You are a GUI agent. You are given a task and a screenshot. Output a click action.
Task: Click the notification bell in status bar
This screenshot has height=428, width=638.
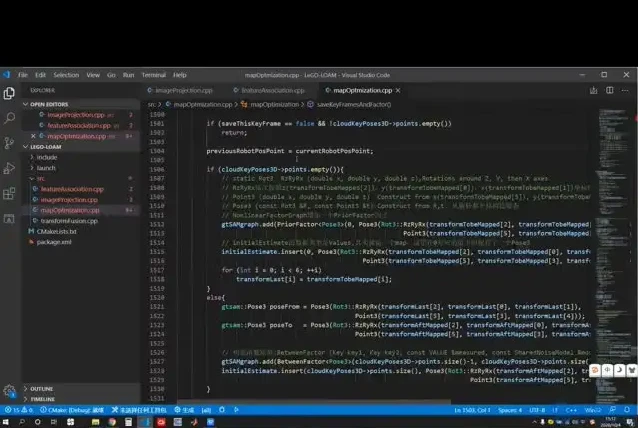tap(626, 410)
